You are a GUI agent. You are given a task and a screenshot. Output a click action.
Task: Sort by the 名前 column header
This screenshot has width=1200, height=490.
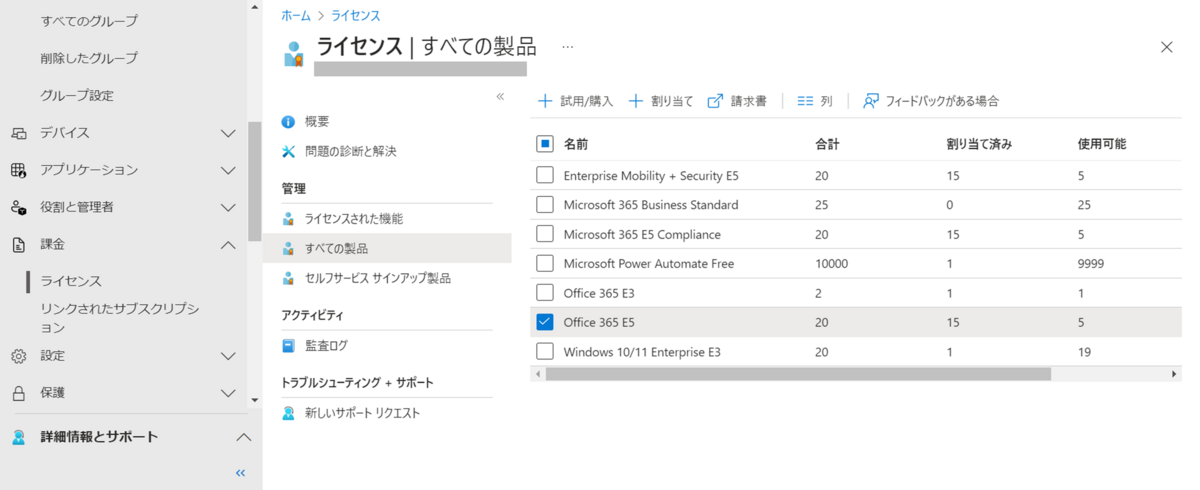576,144
